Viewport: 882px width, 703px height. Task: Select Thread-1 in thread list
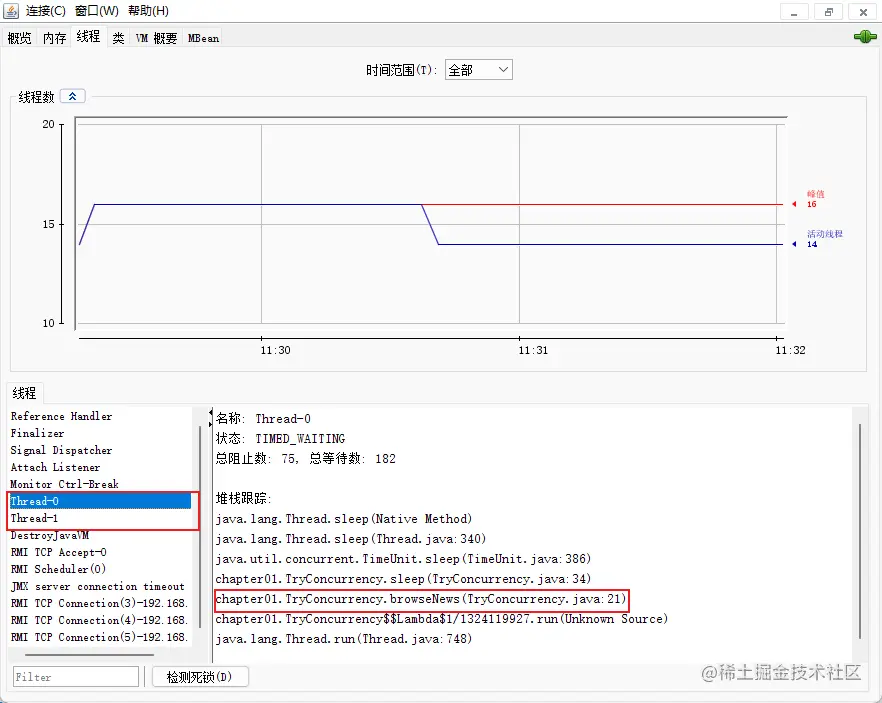pyautogui.click(x=100, y=518)
